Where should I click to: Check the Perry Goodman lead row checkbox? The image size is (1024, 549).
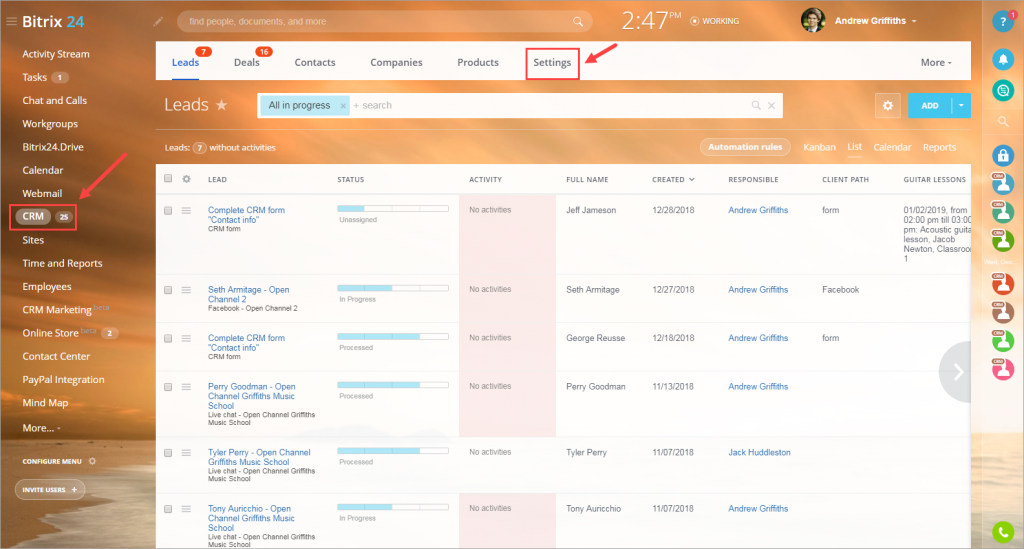click(x=168, y=386)
